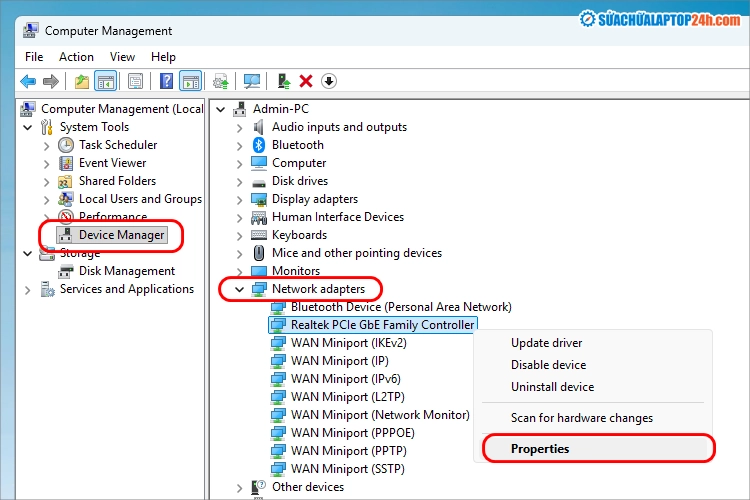Choose Properties from the context menu
The height and width of the screenshot is (500, 750).
540,449
